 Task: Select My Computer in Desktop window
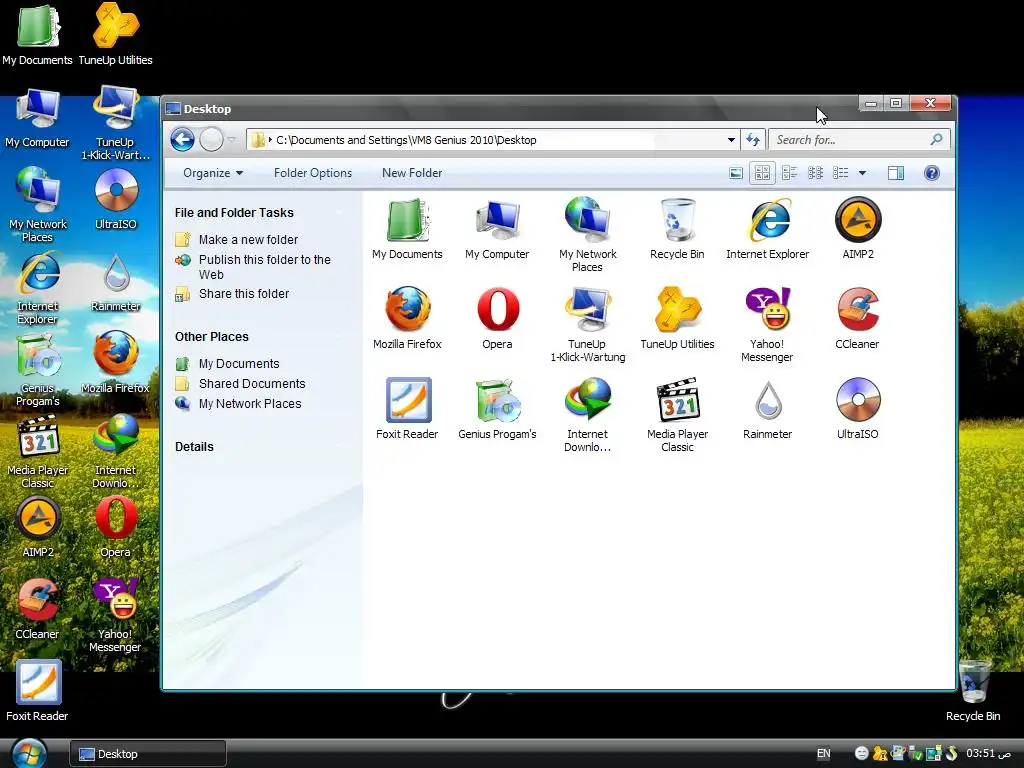pos(497,229)
